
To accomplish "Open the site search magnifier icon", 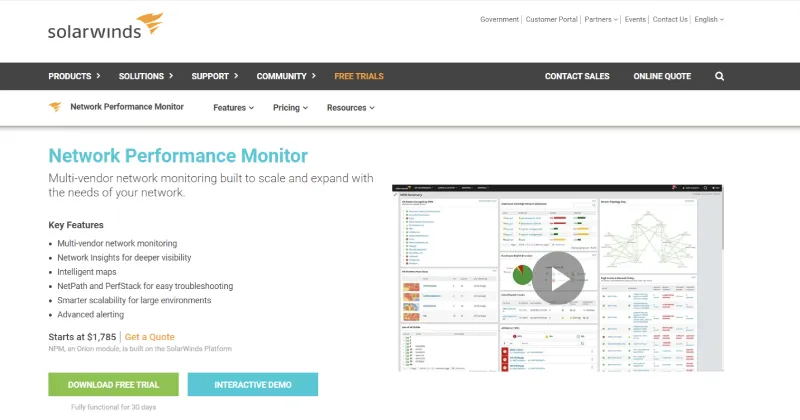I will [719, 76].
